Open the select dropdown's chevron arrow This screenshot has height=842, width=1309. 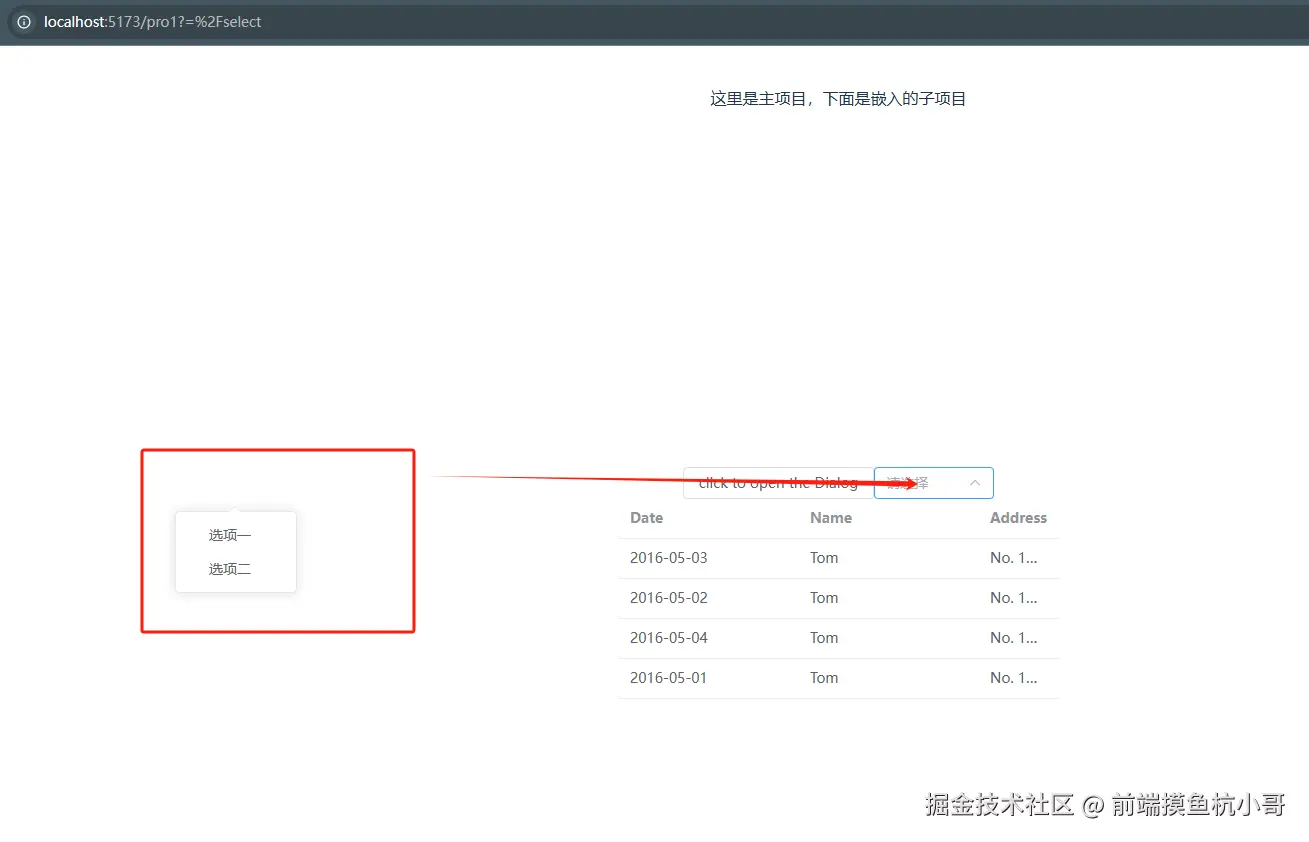tap(975, 483)
